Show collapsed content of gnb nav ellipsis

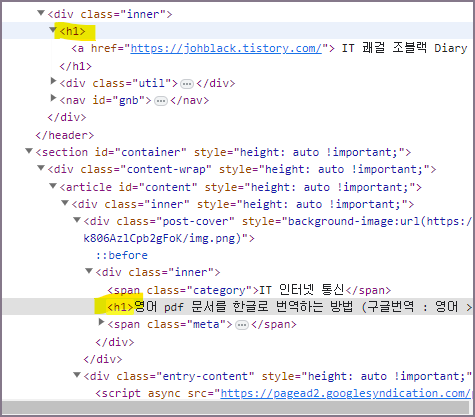click(x=161, y=101)
